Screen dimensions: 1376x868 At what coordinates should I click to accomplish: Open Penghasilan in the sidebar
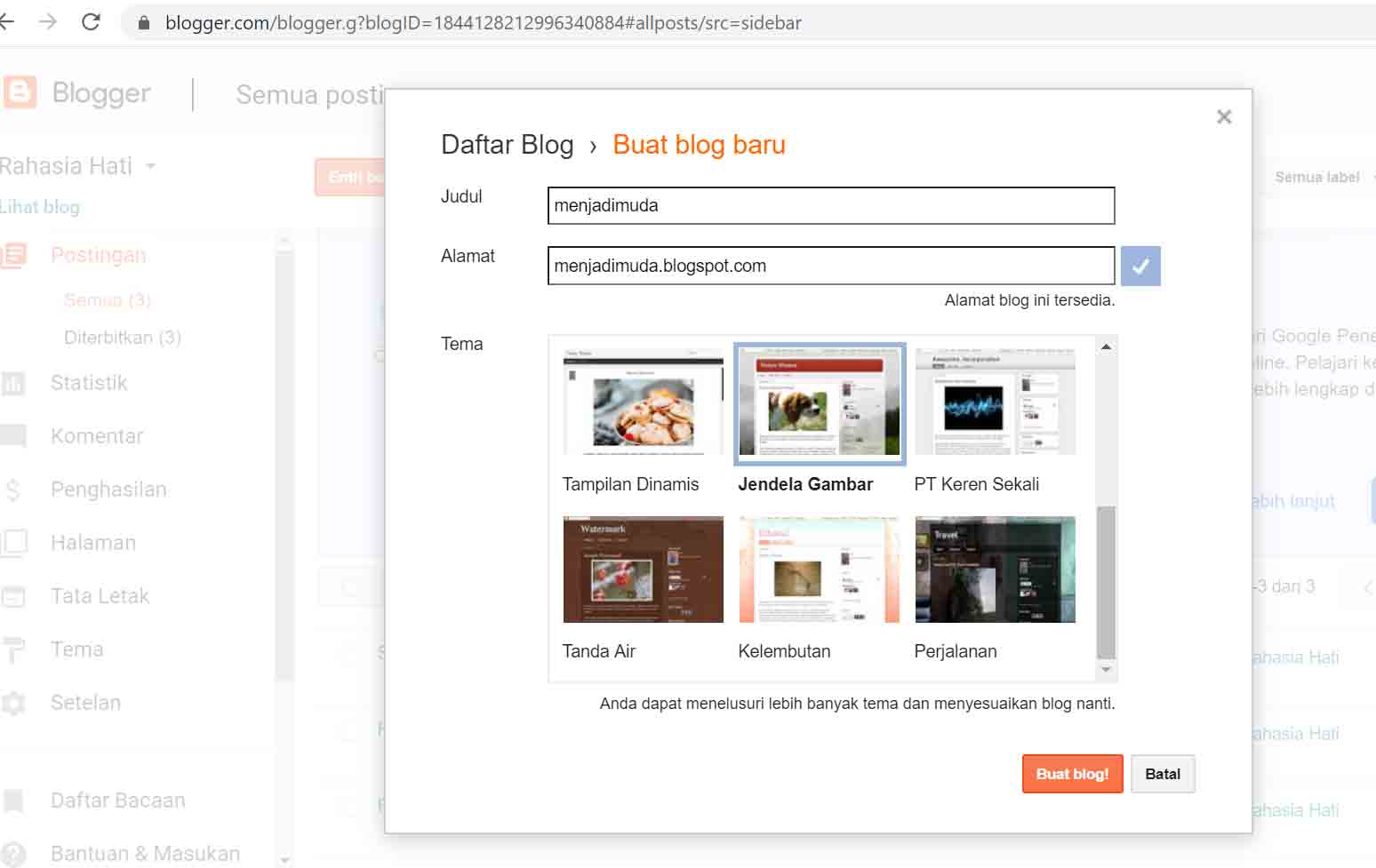pos(108,490)
